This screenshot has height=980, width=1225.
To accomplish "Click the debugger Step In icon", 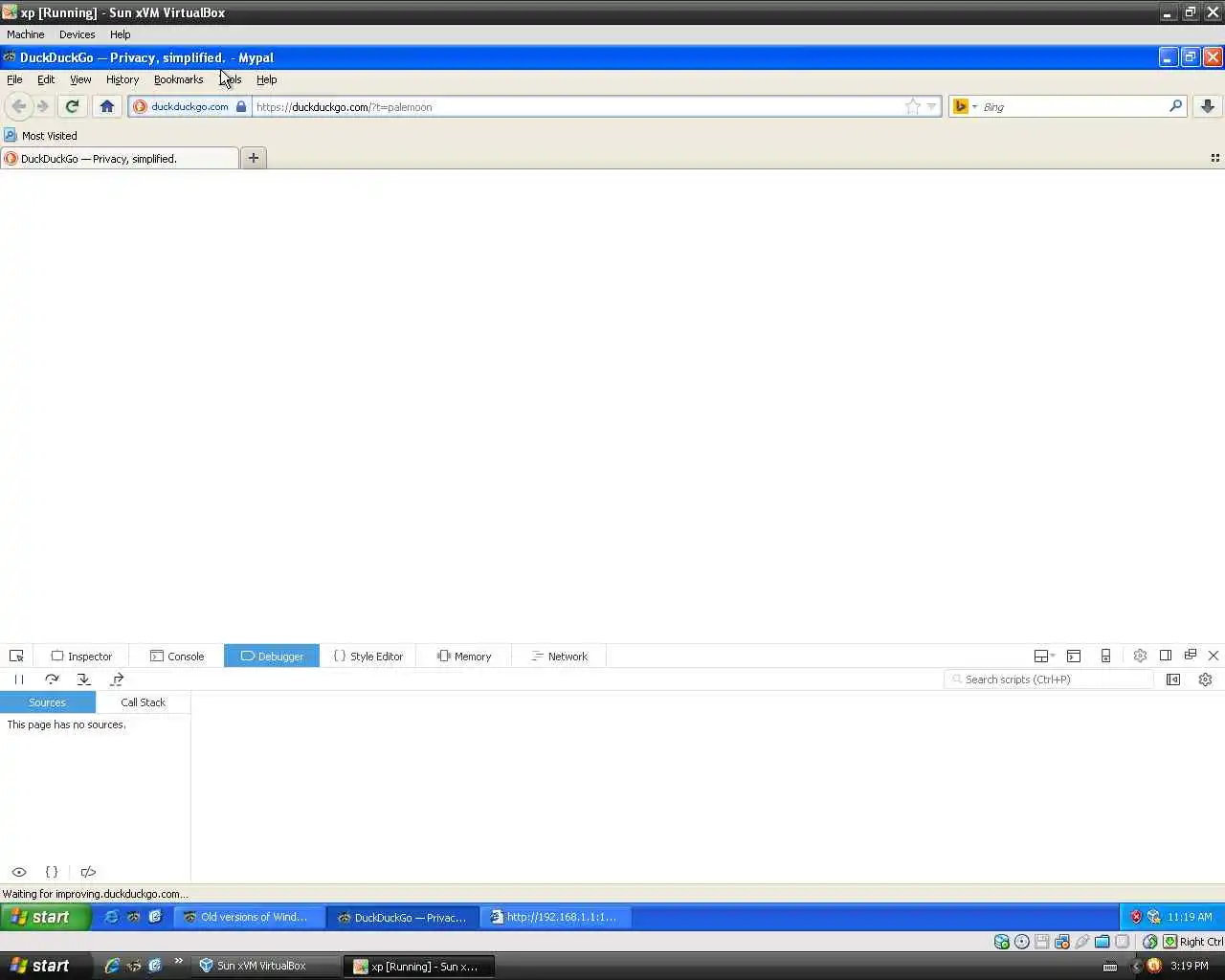I will click(84, 679).
